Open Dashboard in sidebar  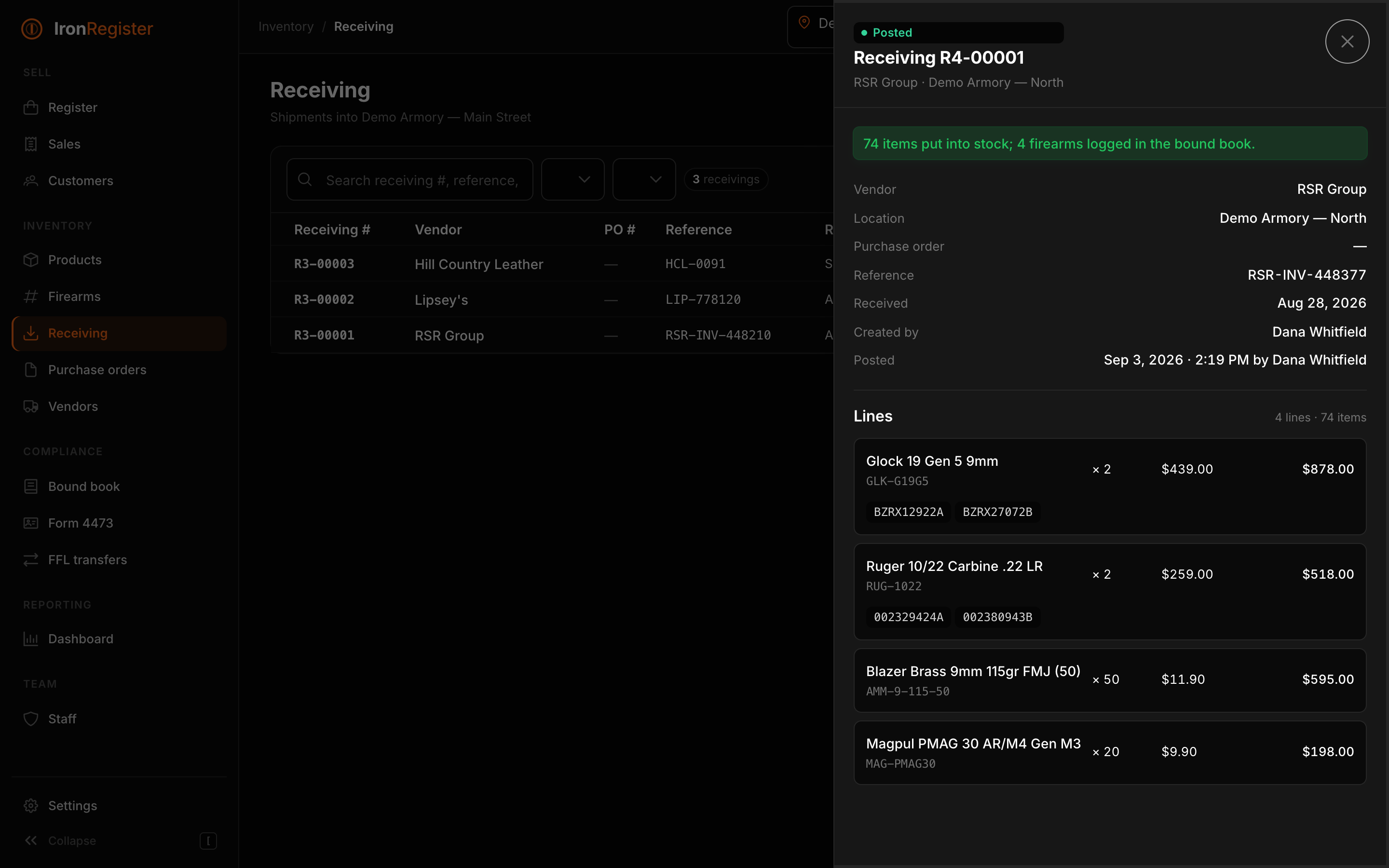coord(119,639)
